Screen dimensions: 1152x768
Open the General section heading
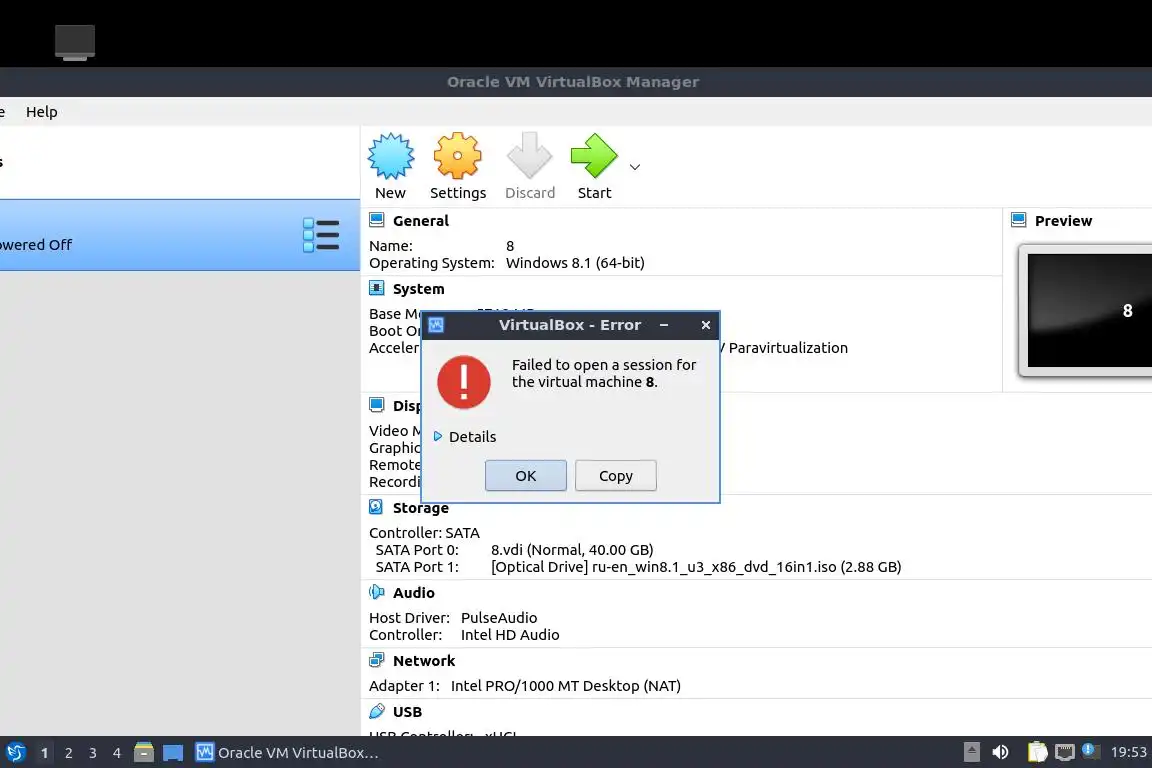point(421,220)
